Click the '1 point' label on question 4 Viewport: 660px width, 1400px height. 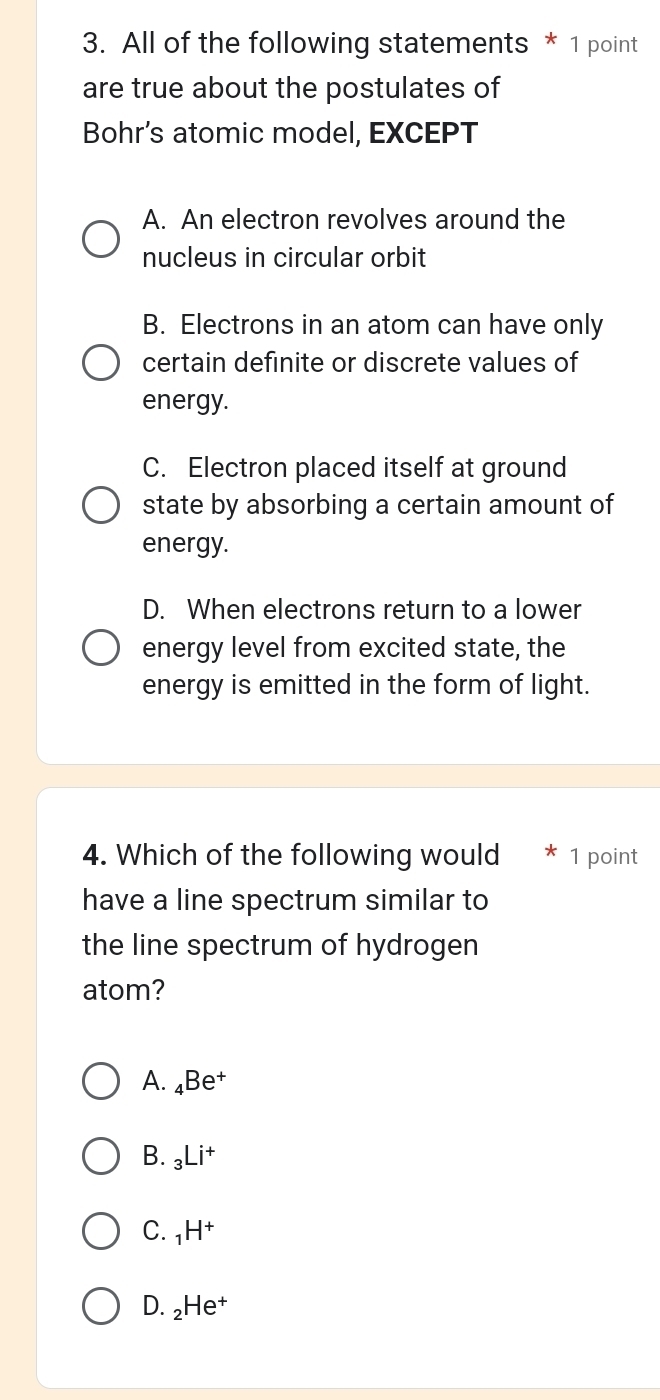[x=603, y=855]
